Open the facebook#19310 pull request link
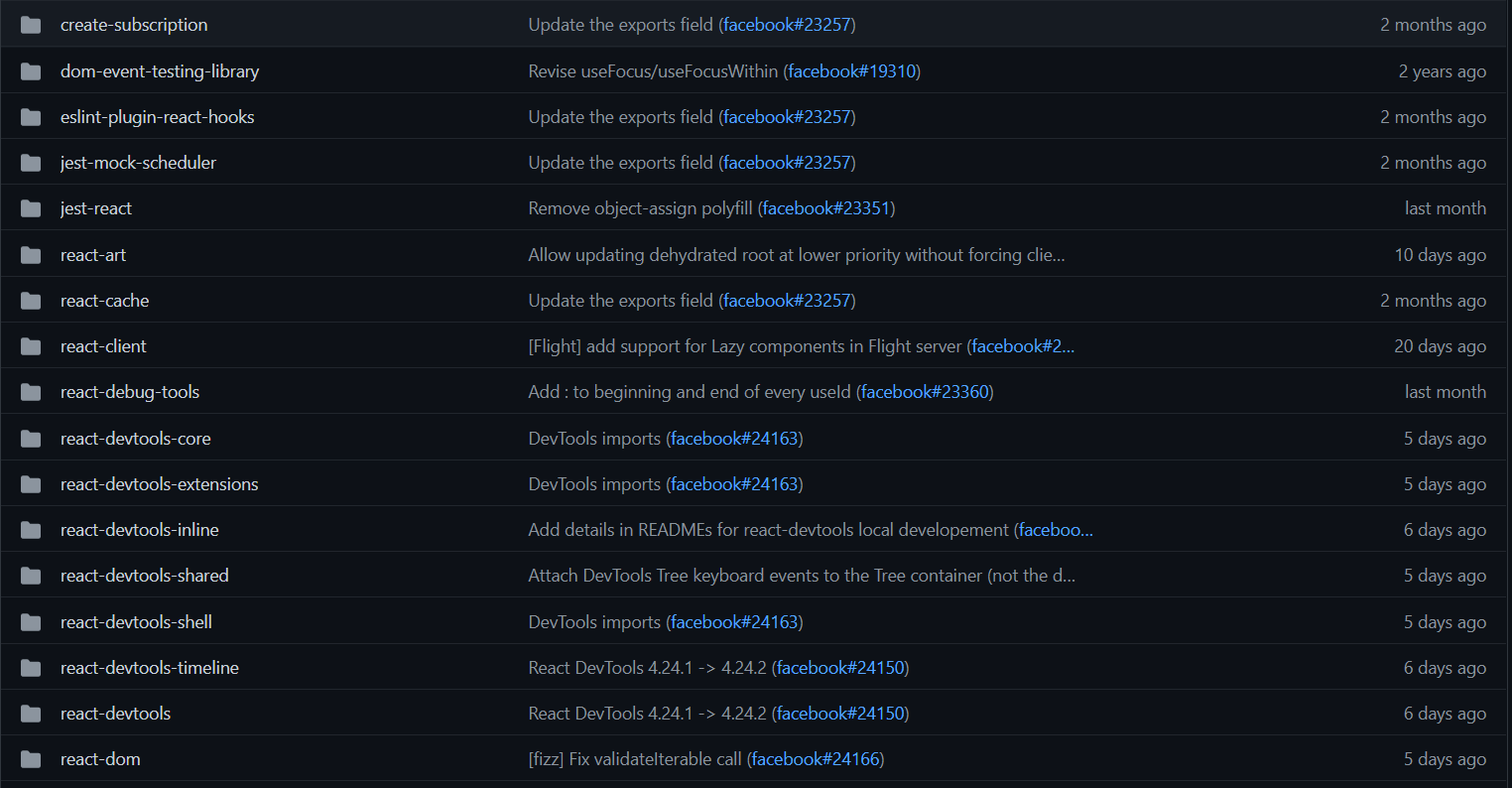 point(852,71)
